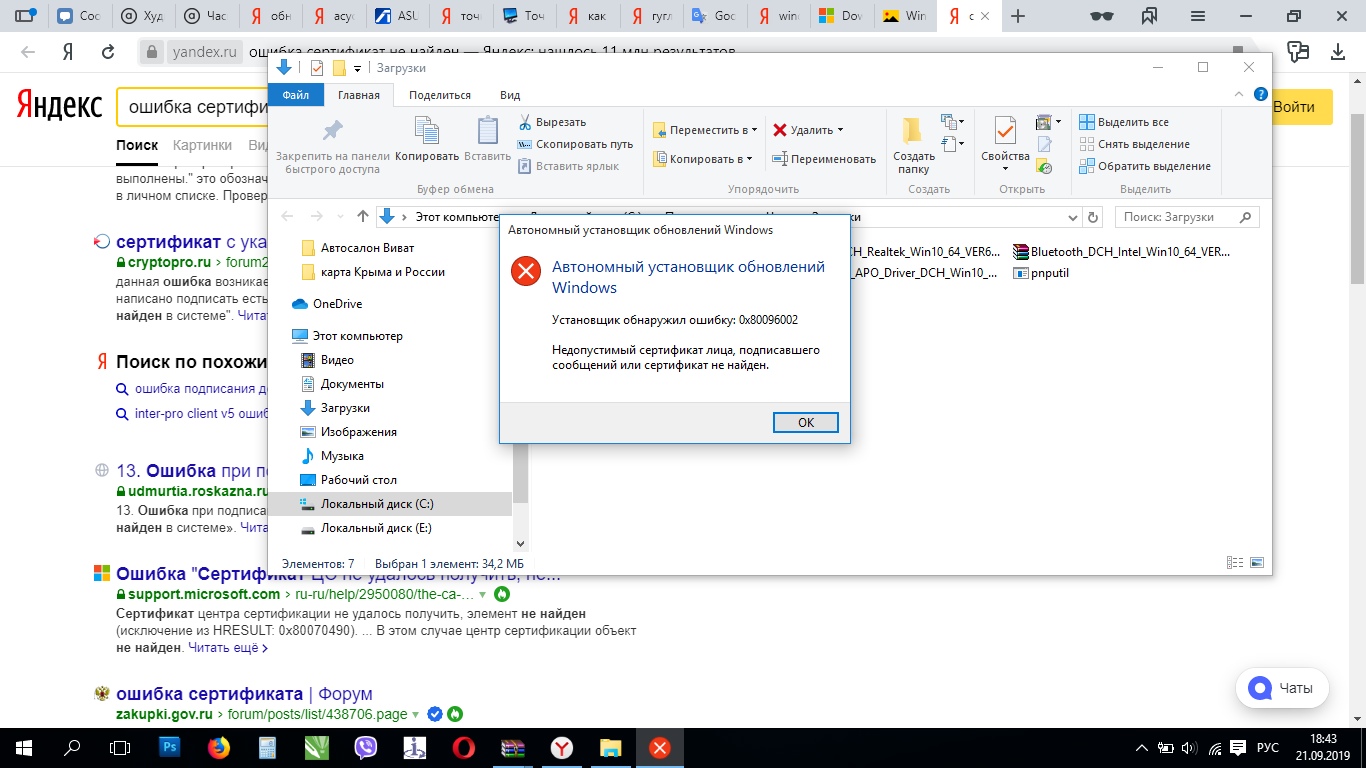1366x768 pixels.
Task: Click Properties quick-access checkmark icon in title bar
Action: click(317, 68)
